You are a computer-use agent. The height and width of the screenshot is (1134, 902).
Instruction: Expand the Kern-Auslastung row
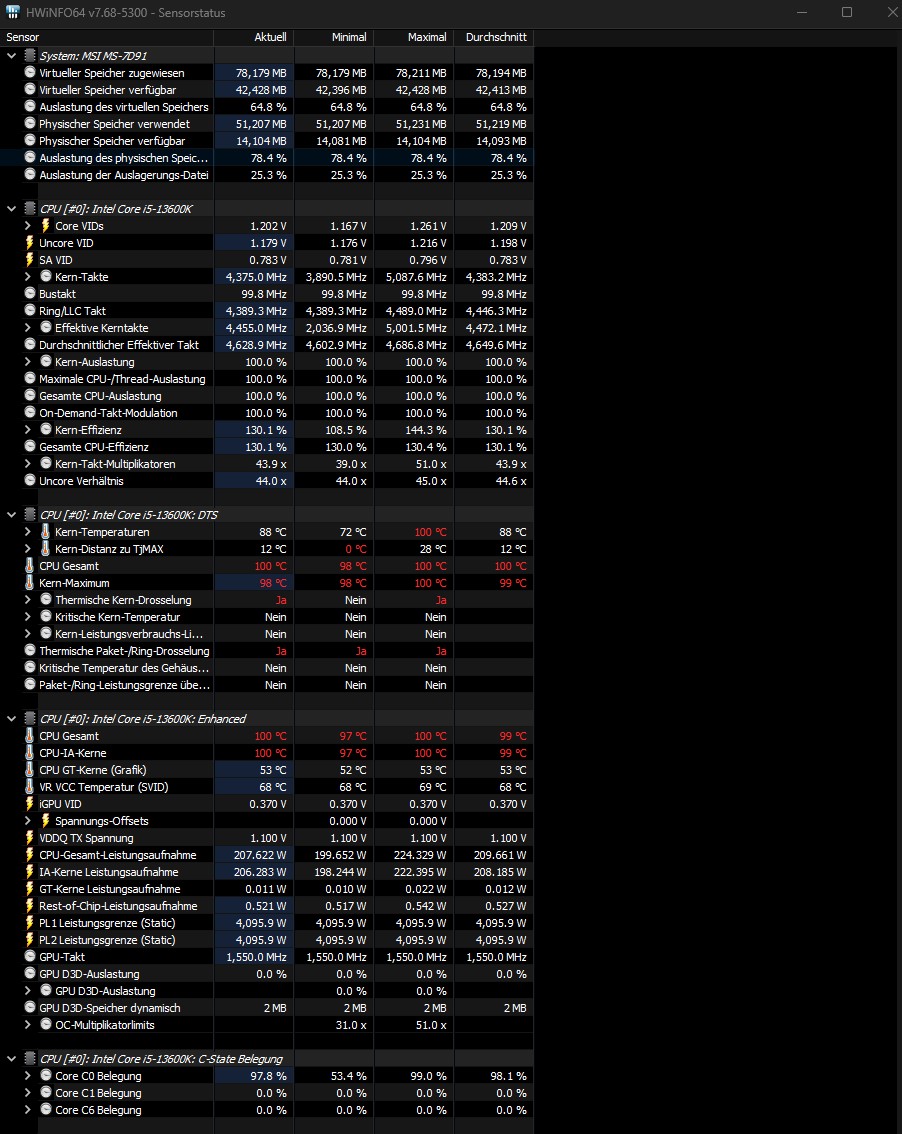[x=27, y=362]
